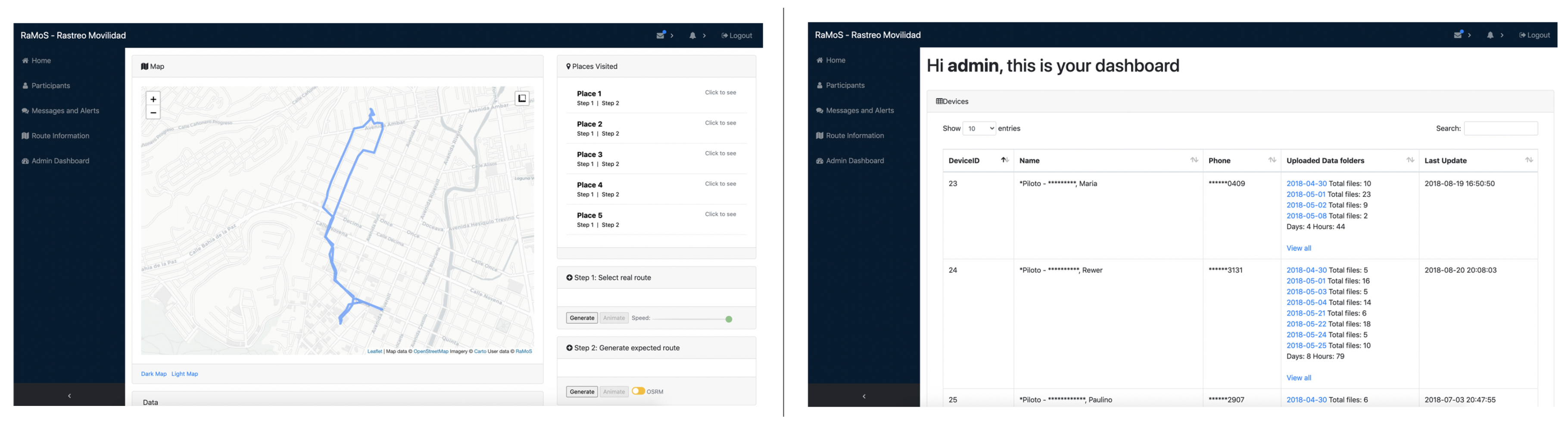The height and width of the screenshot is (421, 1568).
Task: Open the bell notifications icon in the dashboard header
Action: (x=1490, y=35)
